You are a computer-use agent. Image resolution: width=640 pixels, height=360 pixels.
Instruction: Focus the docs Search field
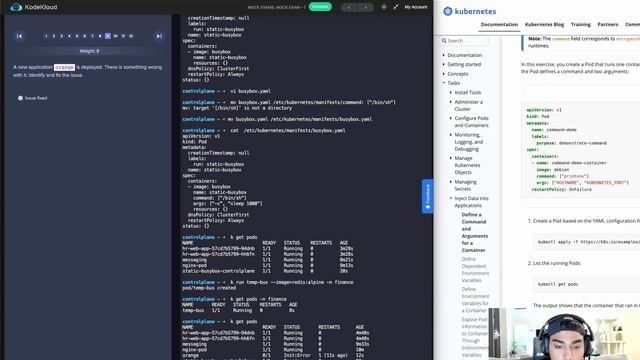(x=464, y=41)
